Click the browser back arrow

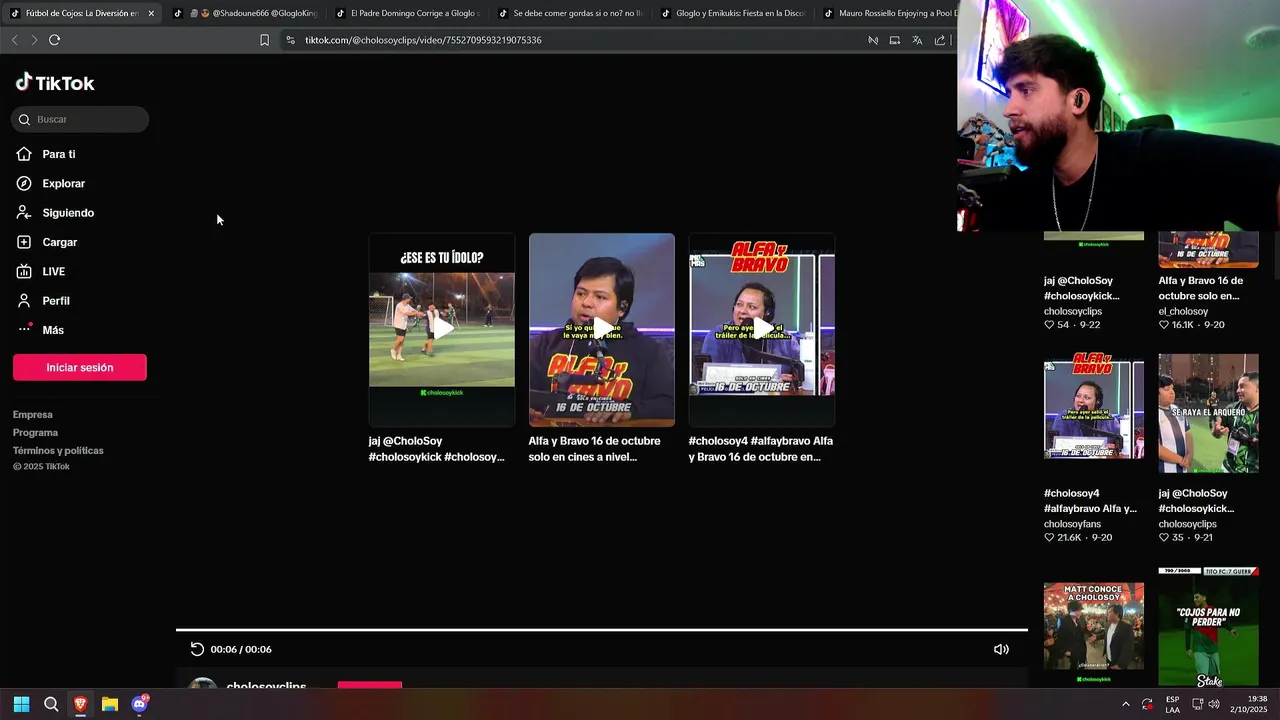click(x=14, y=40)
